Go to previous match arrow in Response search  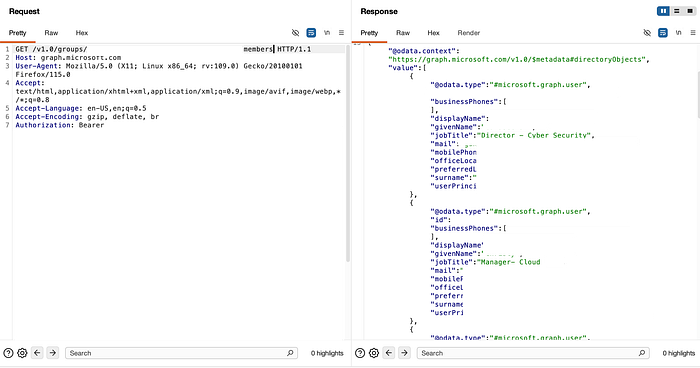point(389,353)
